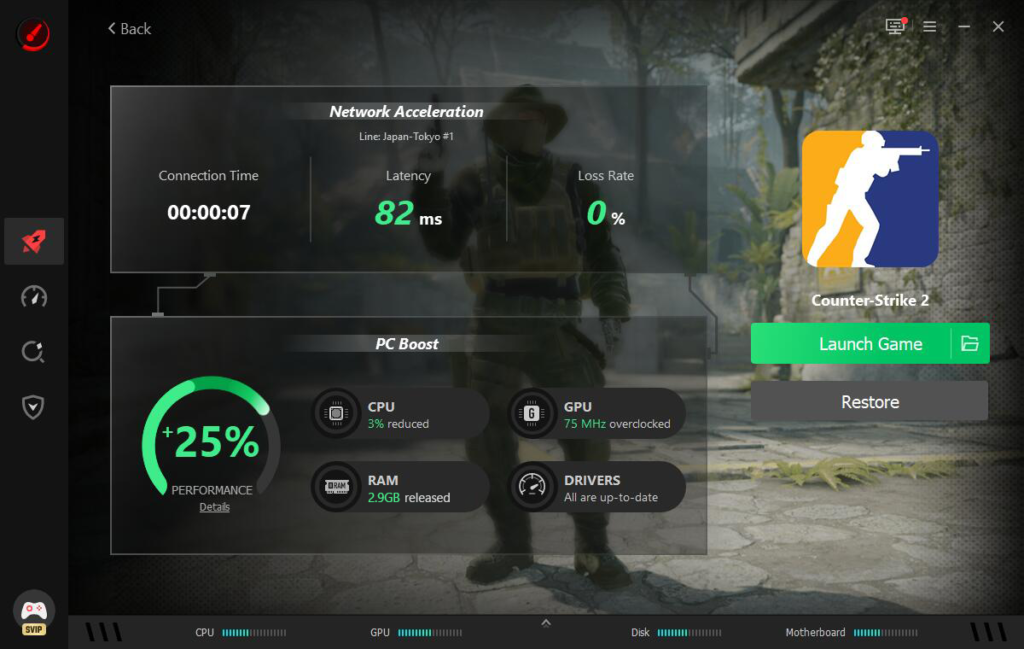Open game folder icon beside Launch Game
Screen dimensions: 1024x649
pos(970,343)
